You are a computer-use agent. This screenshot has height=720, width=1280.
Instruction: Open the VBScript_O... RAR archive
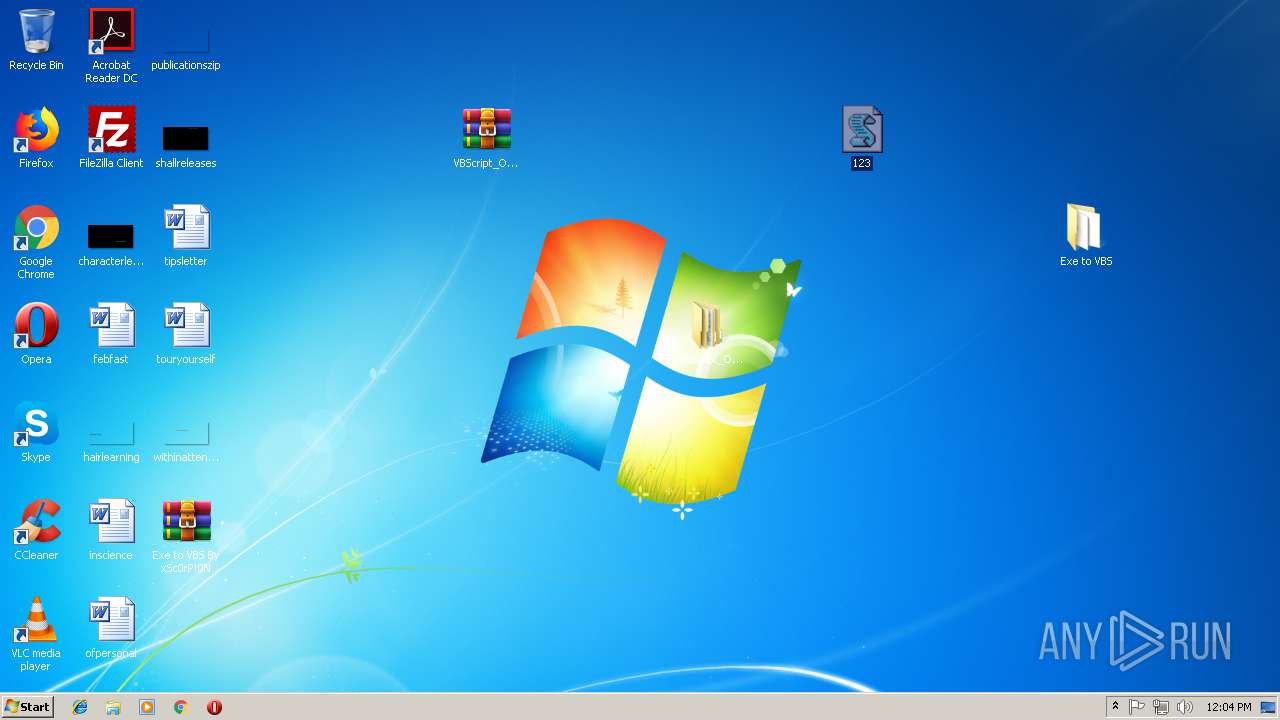point(486,138)
